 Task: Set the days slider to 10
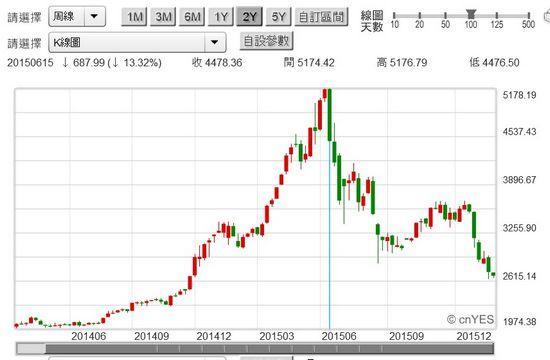pos(394,15)
